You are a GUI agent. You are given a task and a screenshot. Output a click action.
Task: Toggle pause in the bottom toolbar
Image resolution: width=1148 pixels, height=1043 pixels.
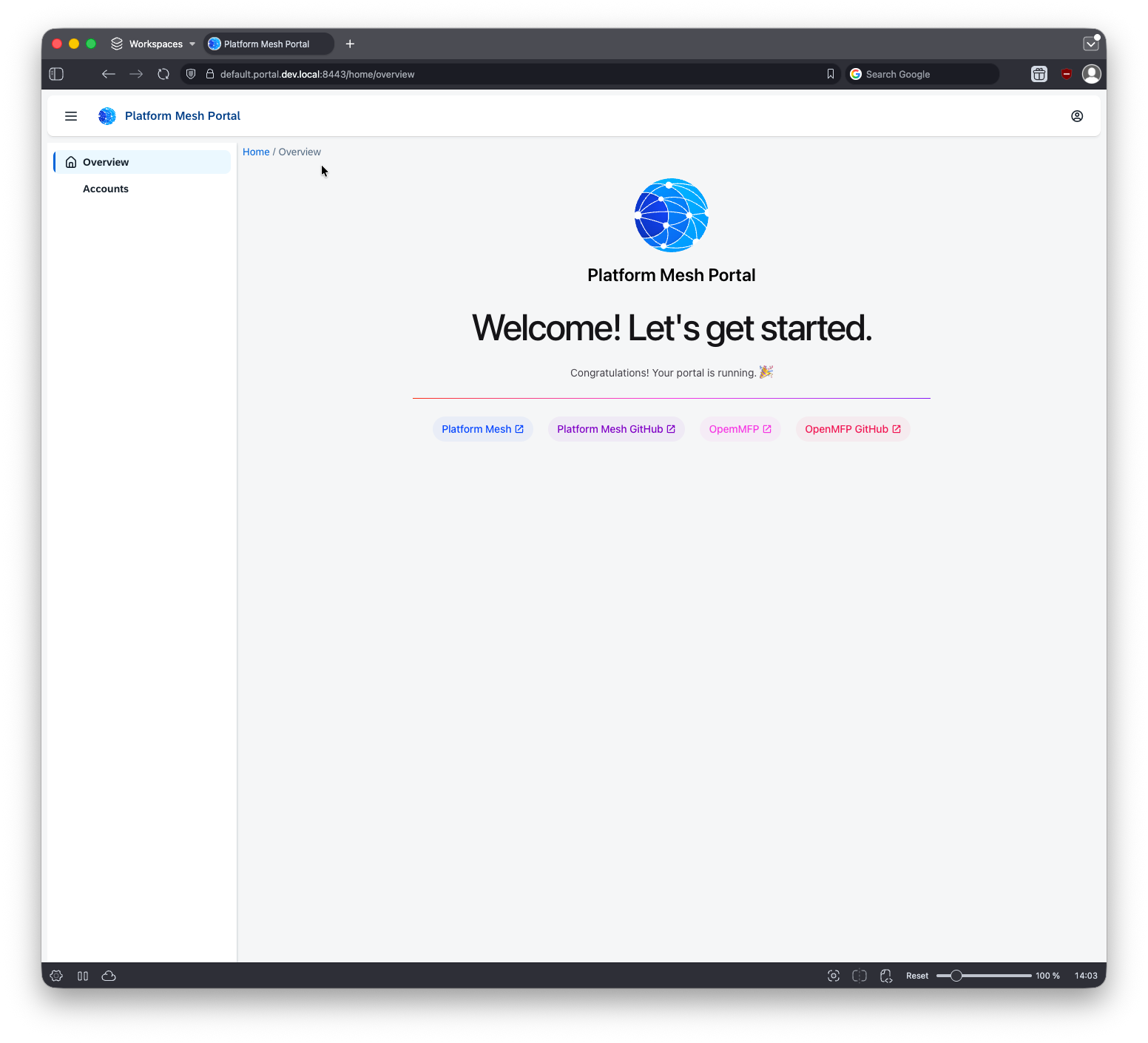click(x=83, y=976)
